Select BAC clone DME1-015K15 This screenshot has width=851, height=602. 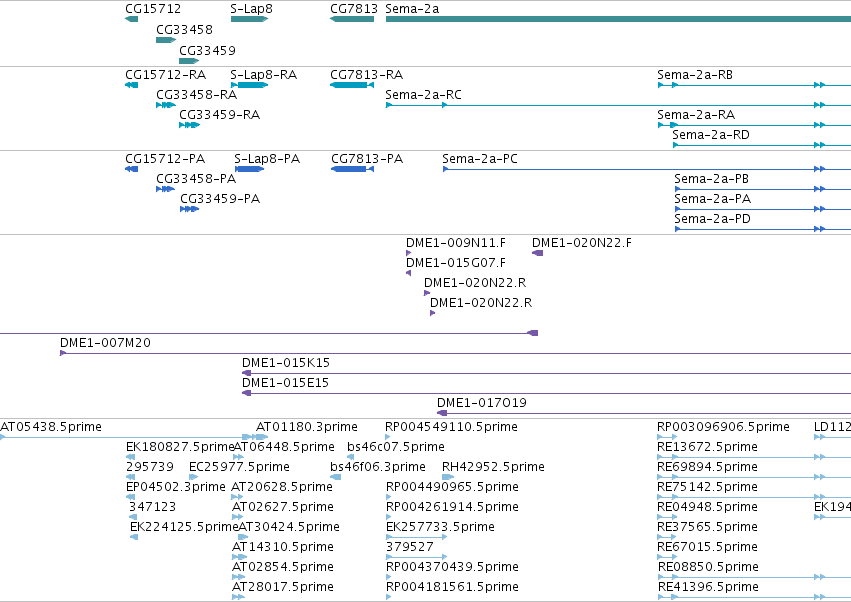click(286, 363)
